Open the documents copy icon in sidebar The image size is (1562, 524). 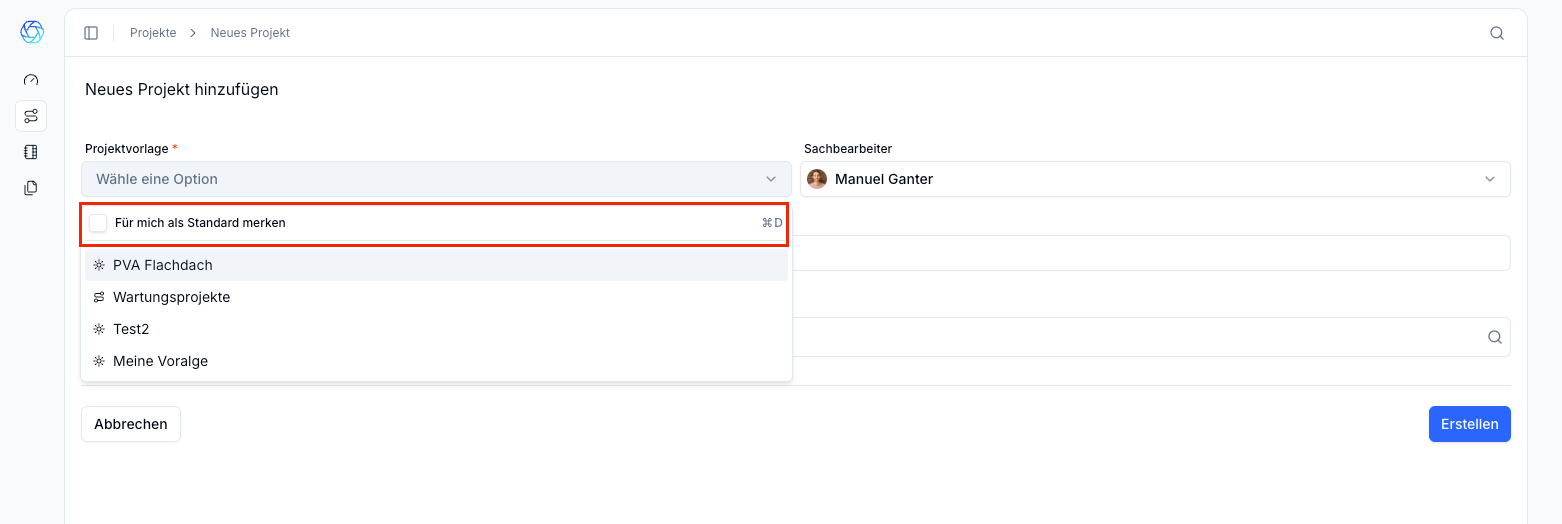click(x=31, y=187)
